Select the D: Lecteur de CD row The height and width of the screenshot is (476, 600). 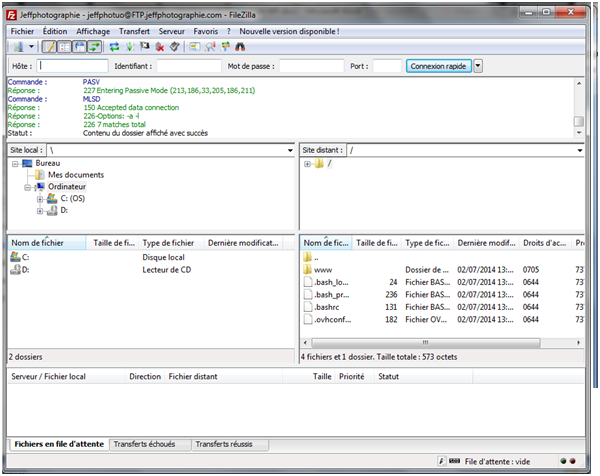(x=151, y=270)
